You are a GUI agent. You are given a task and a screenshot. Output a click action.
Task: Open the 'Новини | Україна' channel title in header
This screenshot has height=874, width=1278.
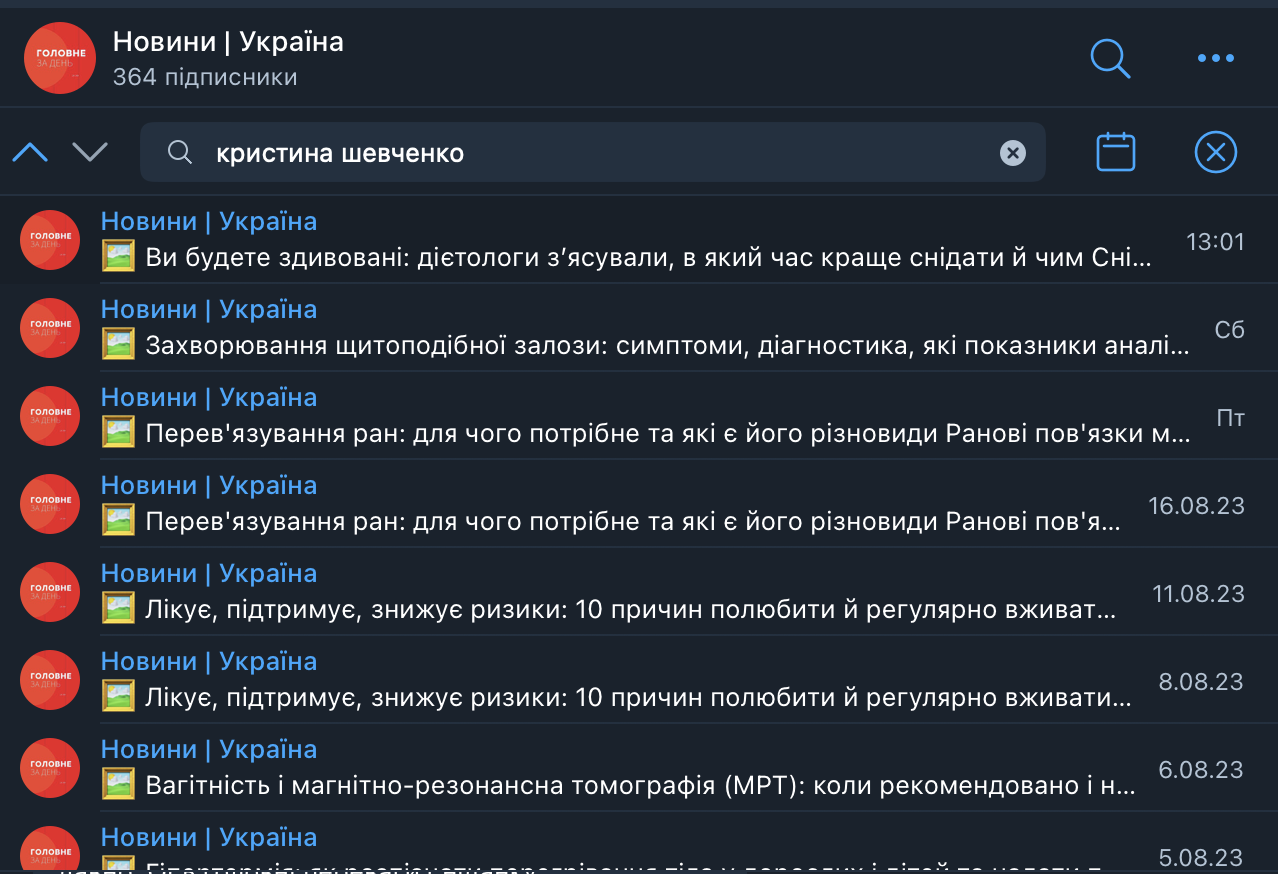pos(228,41)
